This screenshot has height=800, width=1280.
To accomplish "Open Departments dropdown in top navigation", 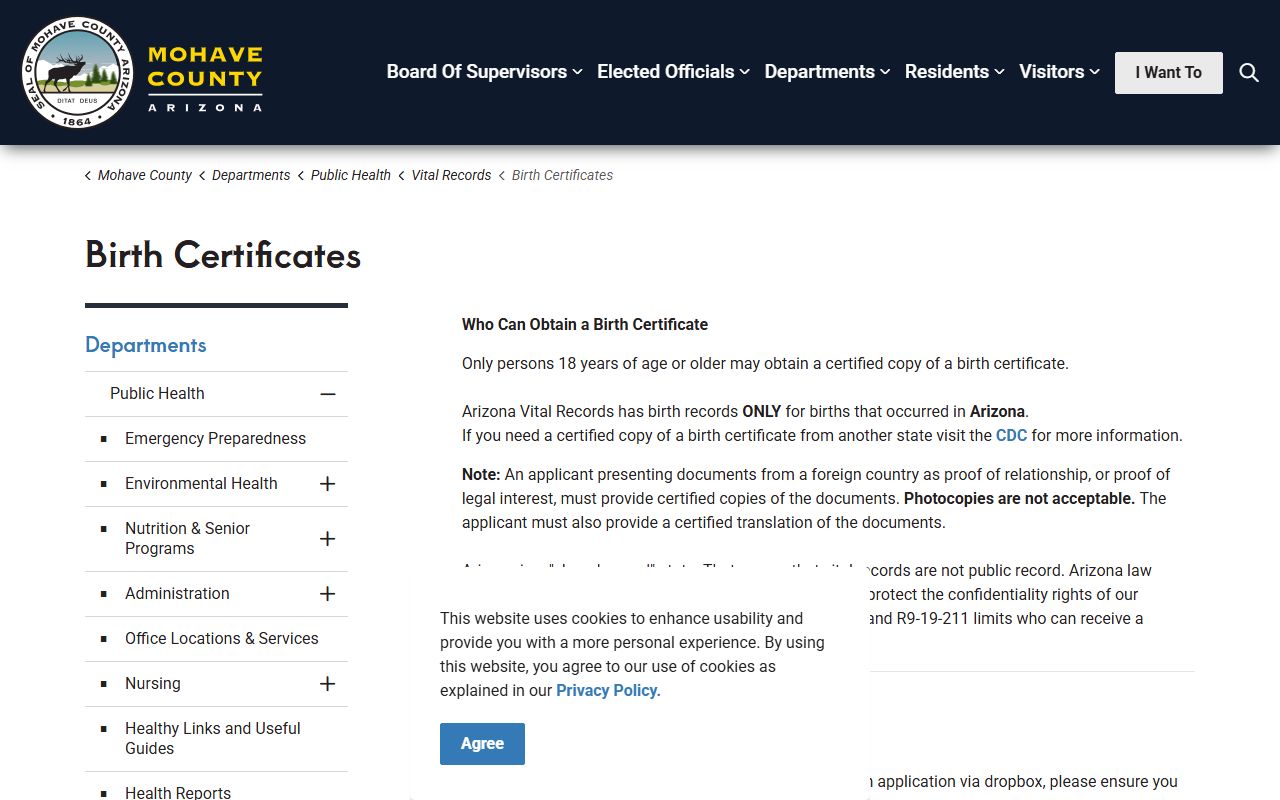I will [x=827, y=72].
